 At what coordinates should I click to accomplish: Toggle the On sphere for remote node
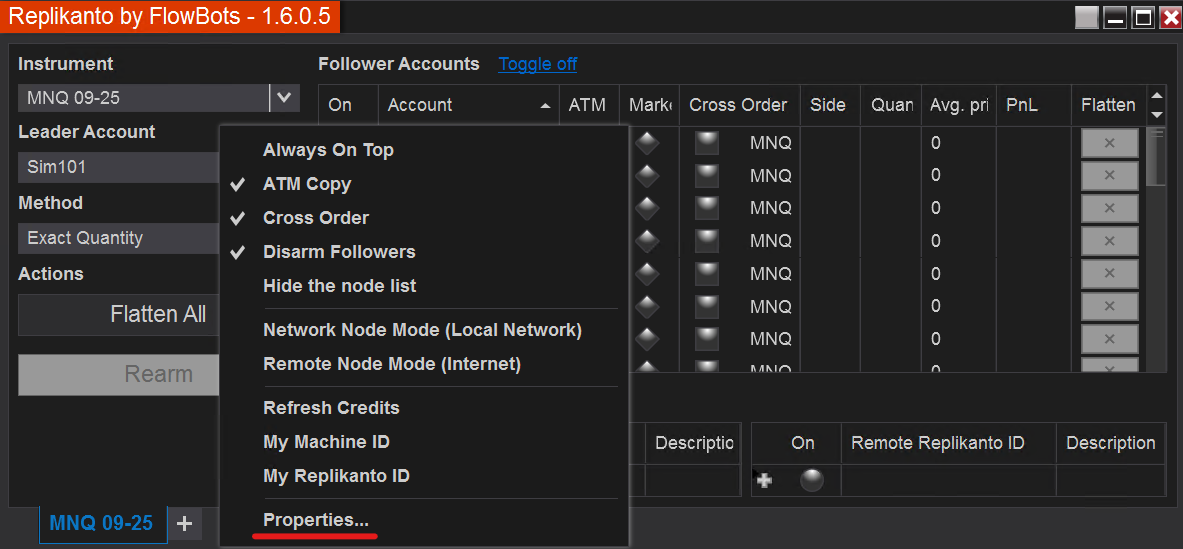point(811,481)
